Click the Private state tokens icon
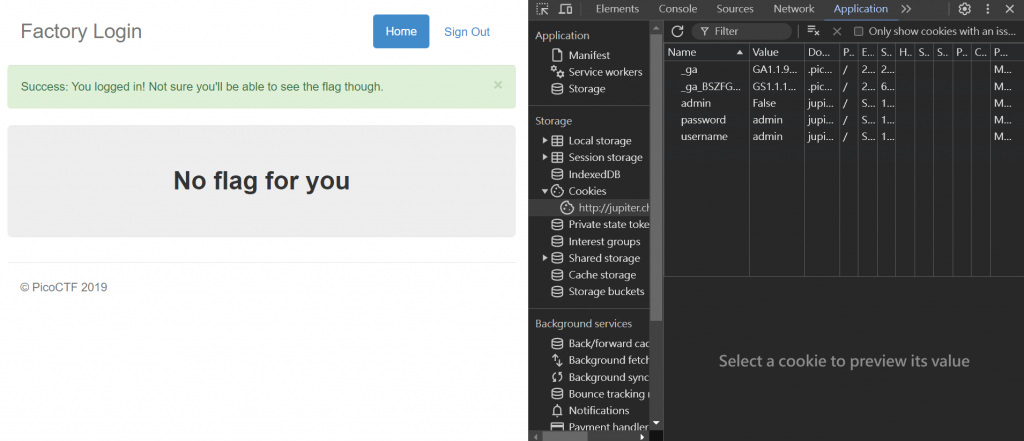 point(557,225)
